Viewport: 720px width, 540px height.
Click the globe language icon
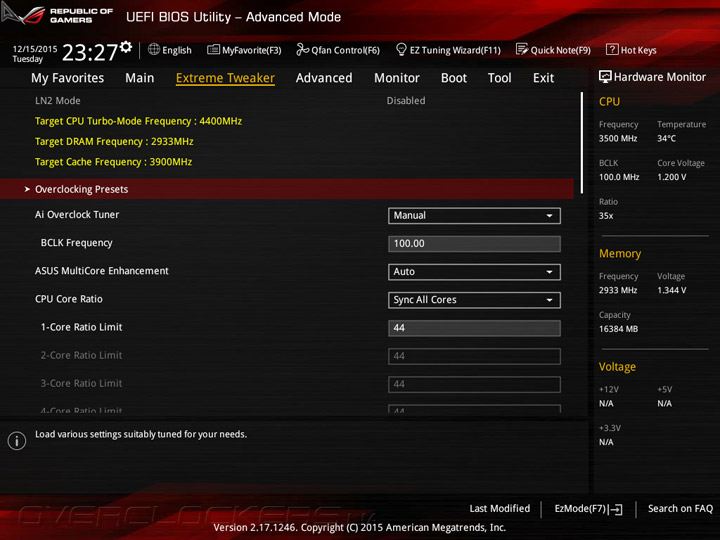(x=154, y=49)
